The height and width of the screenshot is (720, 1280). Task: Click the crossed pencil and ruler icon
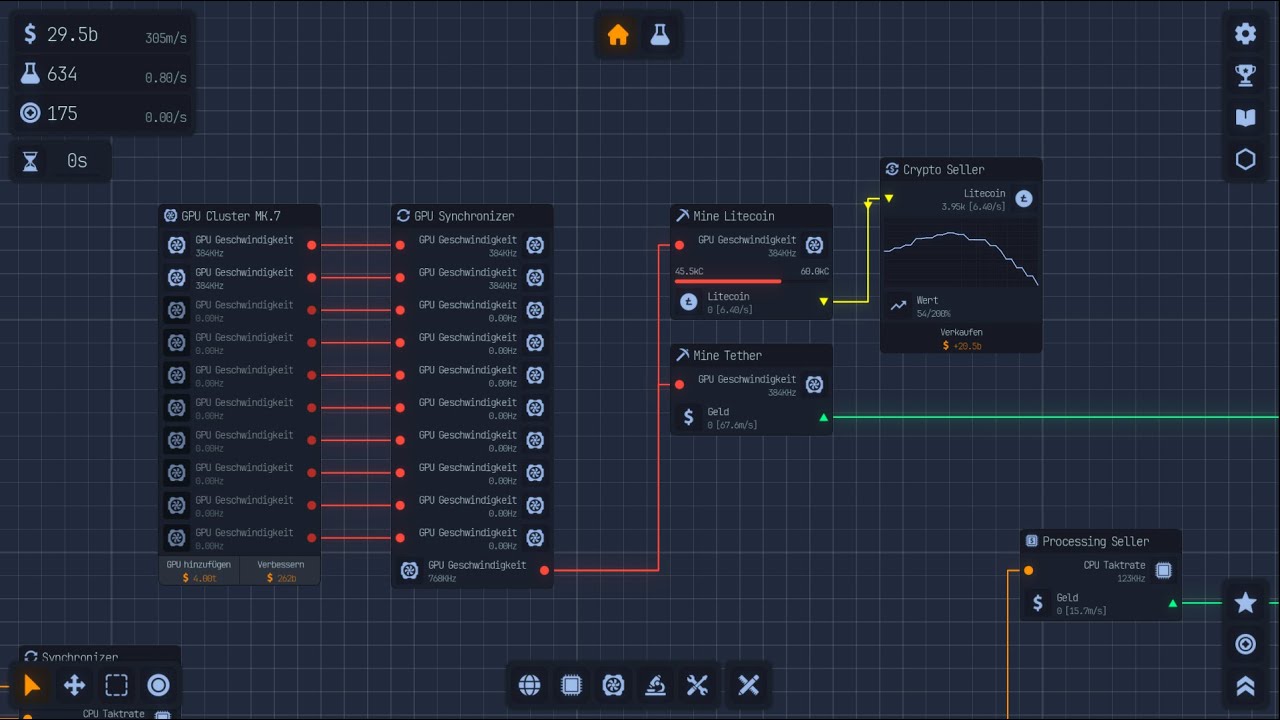(x=749, y=685)
